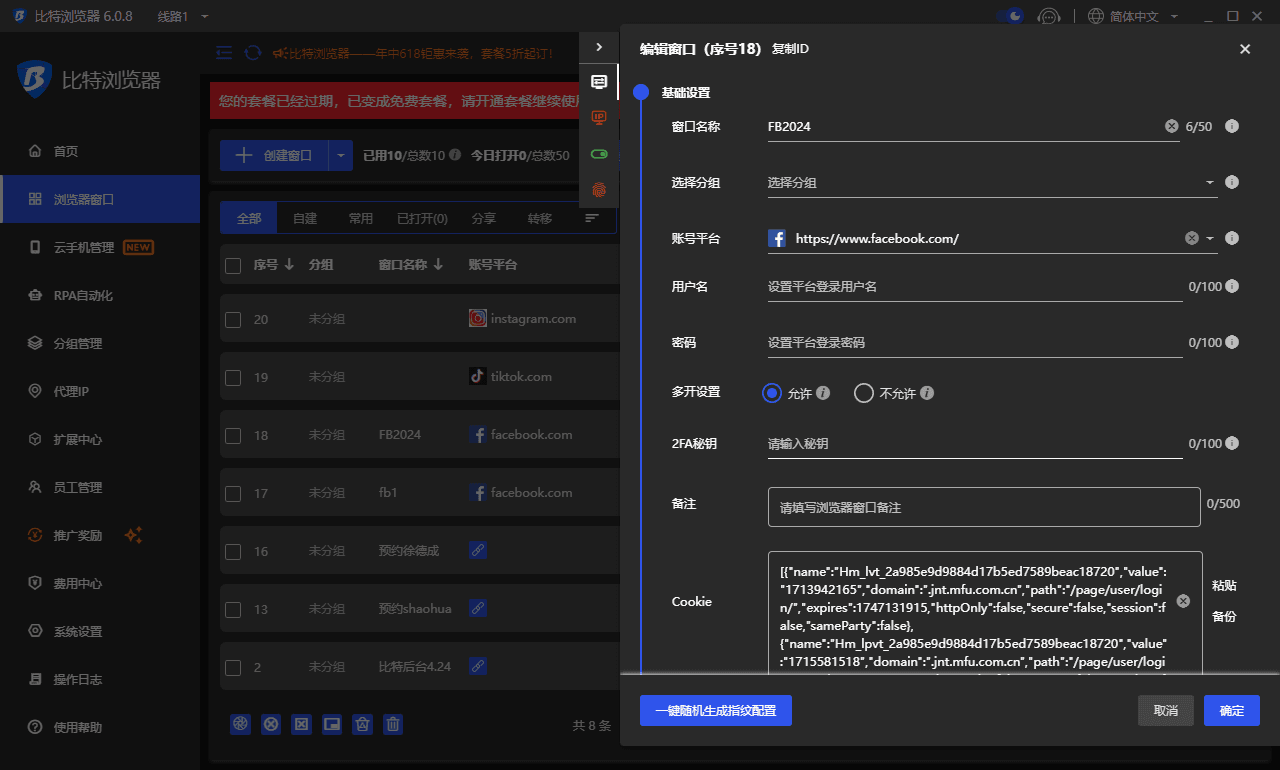Select the 允许 multi-open radio button
1280x770 pixels.
(x=771, y=393)
